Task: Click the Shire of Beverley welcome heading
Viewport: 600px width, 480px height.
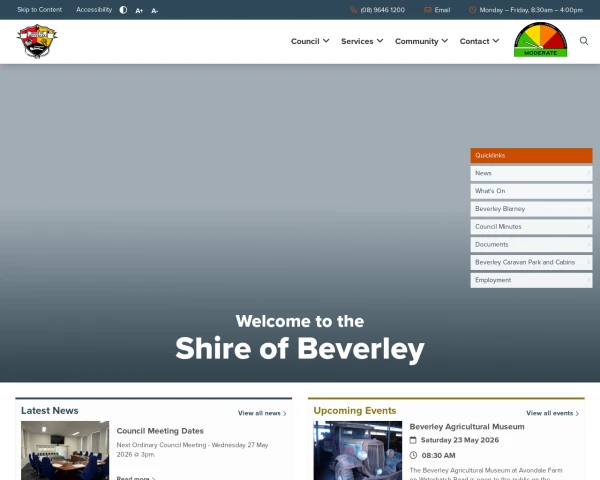Action: click(300, 349)
